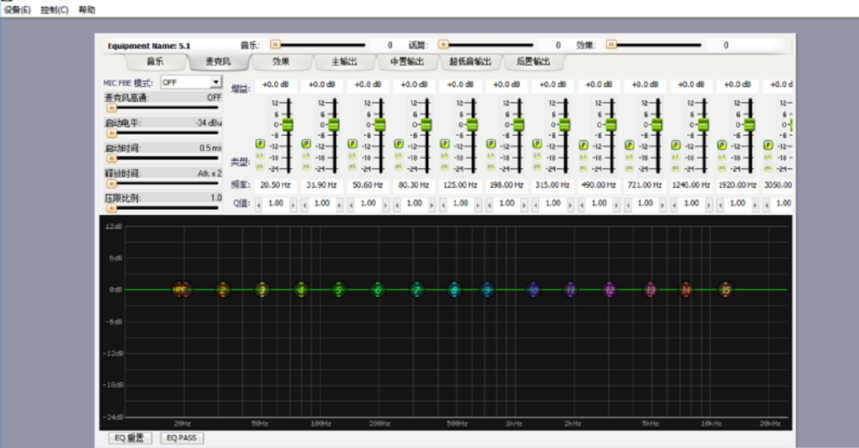Enable LS filter type on 1240.00 Hz band

point(675,158)
